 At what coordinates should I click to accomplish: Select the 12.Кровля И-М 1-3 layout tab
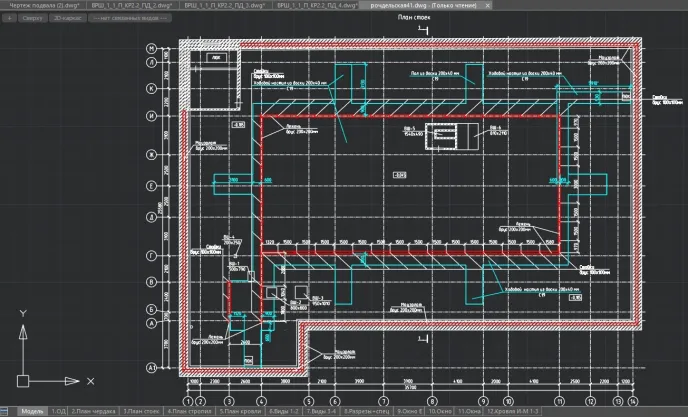tap(514, 411)
